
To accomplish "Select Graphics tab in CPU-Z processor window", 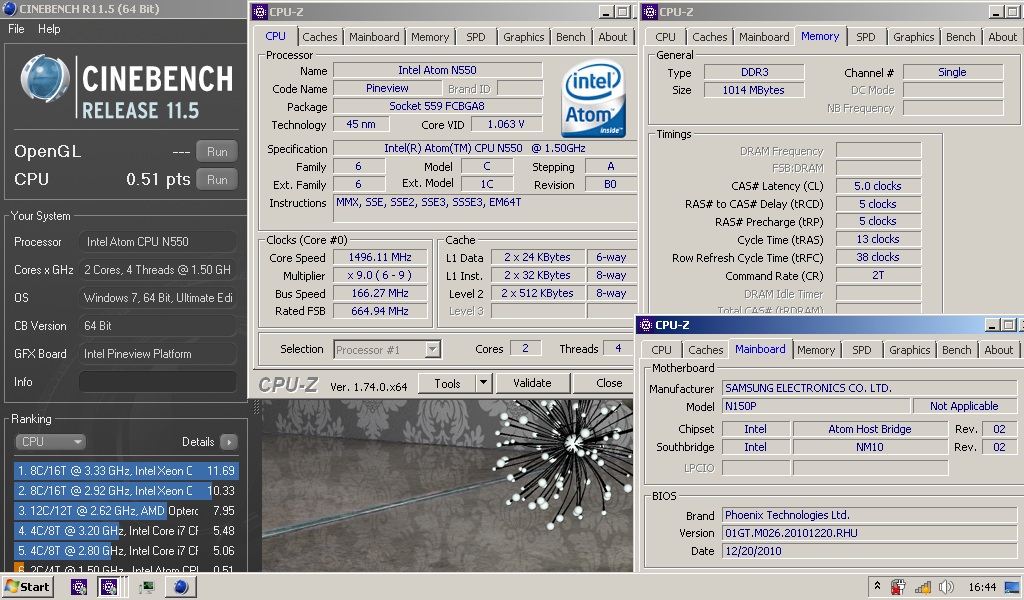I will (x=523, y=37).
